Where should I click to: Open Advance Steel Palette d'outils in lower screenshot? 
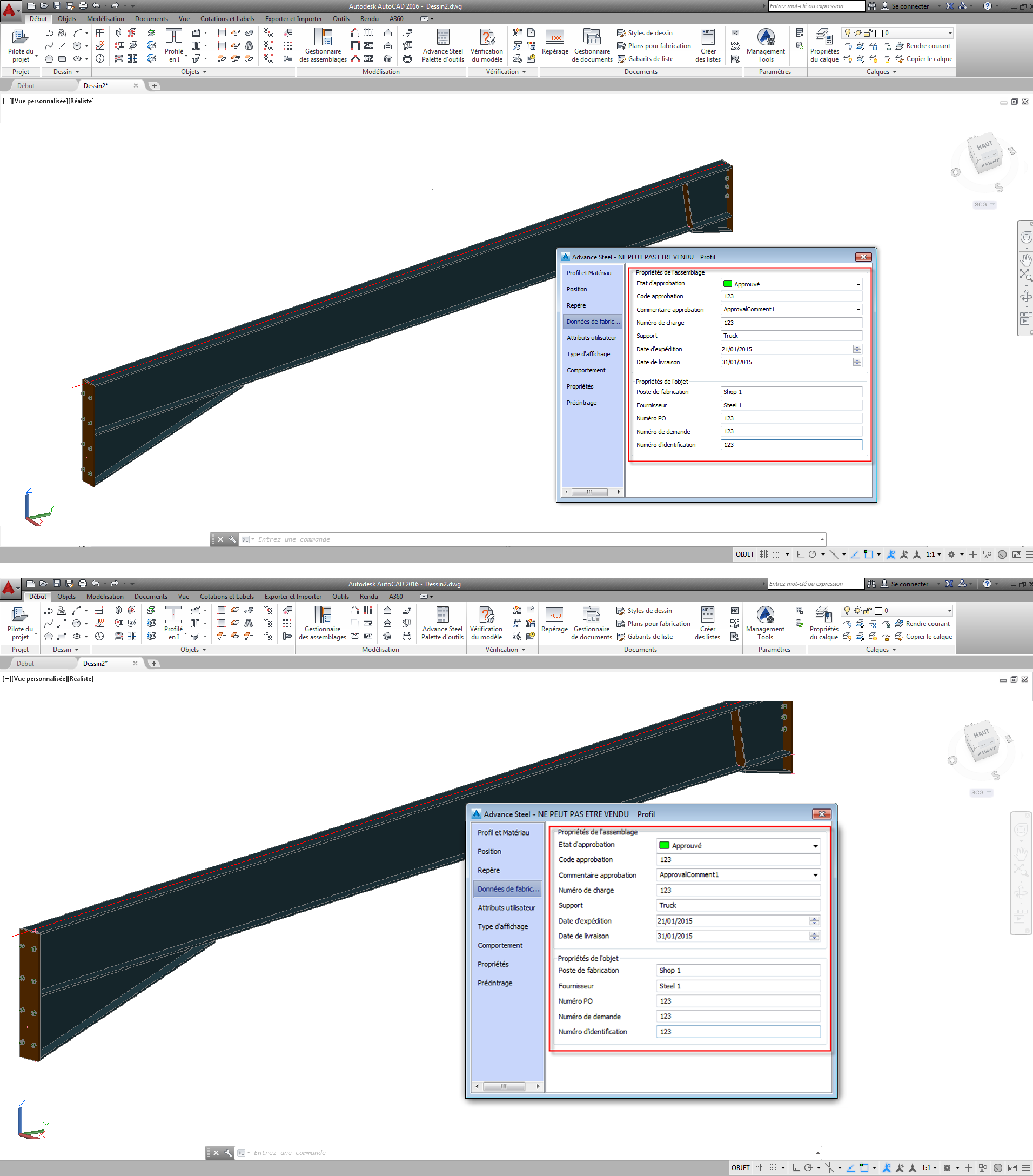pos(442,623)
